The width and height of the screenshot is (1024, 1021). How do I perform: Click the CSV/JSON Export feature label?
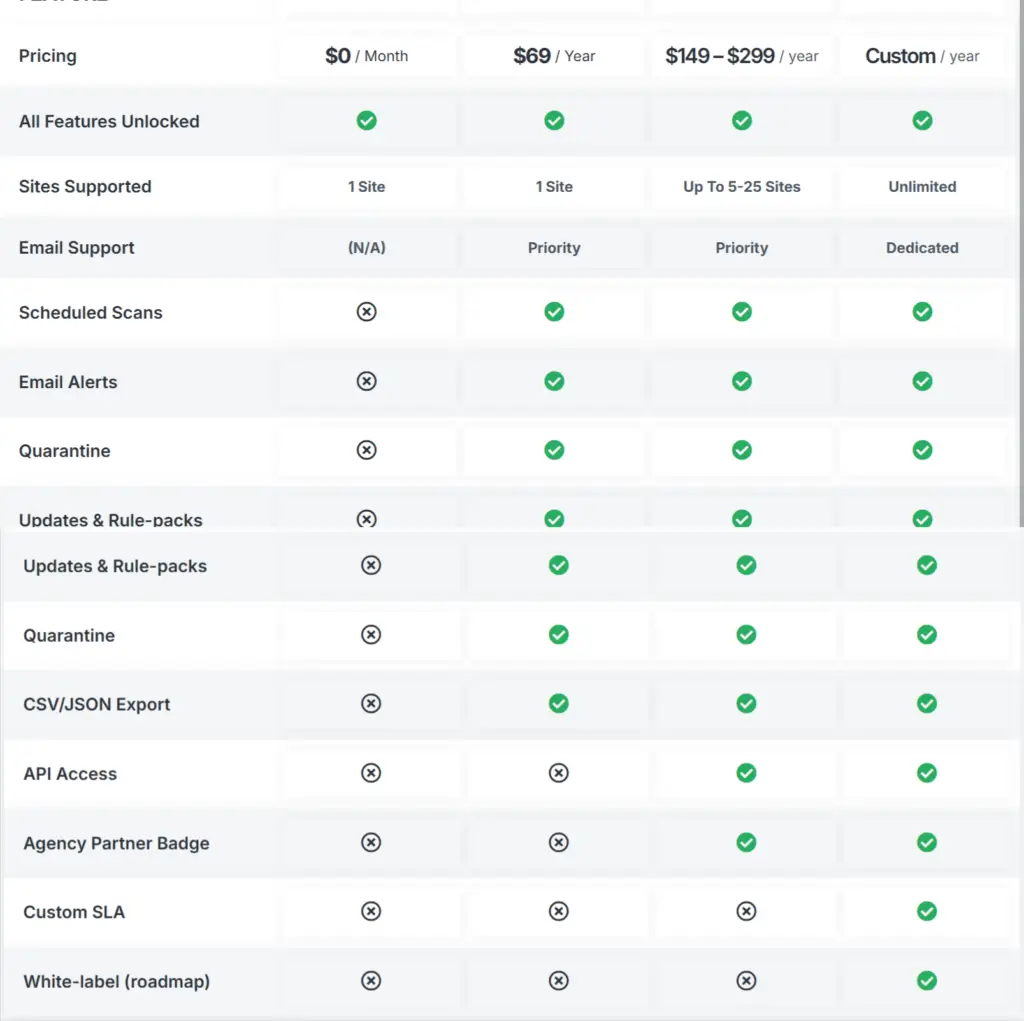[97, 705]
